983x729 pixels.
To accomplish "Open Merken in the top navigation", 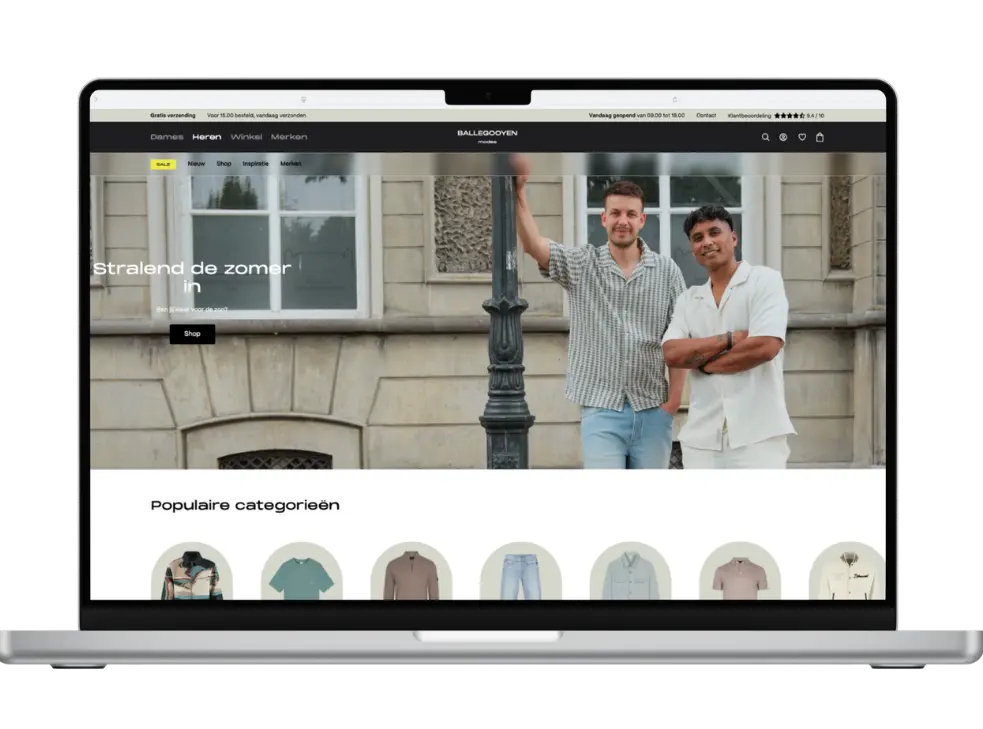I will point(289,137).
